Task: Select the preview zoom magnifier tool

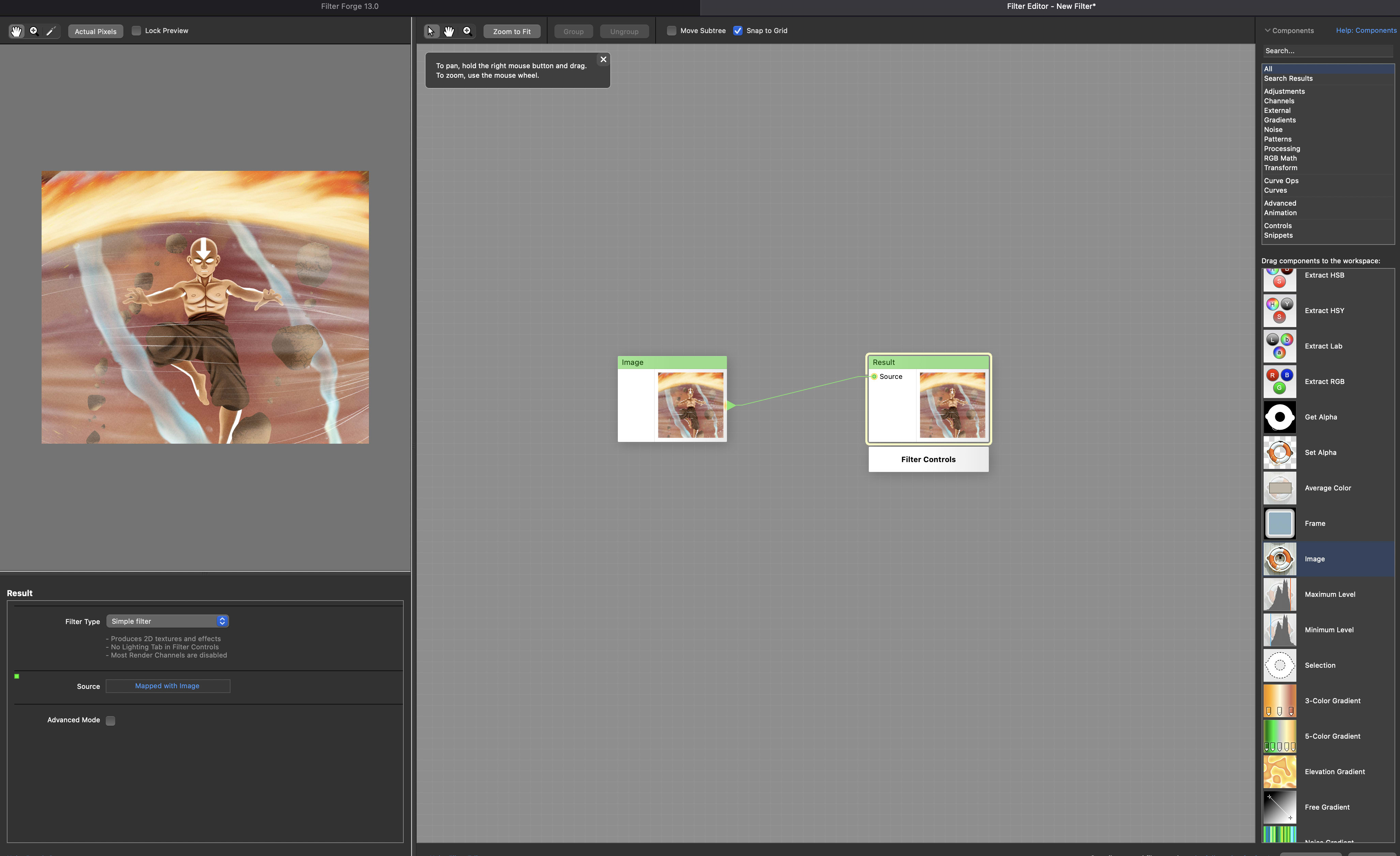Action: tap(34, 31)
